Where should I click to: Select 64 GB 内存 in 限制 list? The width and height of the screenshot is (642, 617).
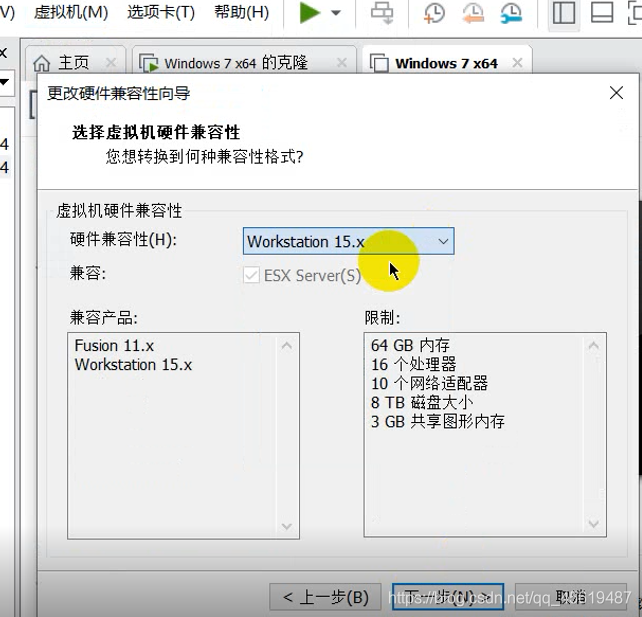click(x=410, y=346)
